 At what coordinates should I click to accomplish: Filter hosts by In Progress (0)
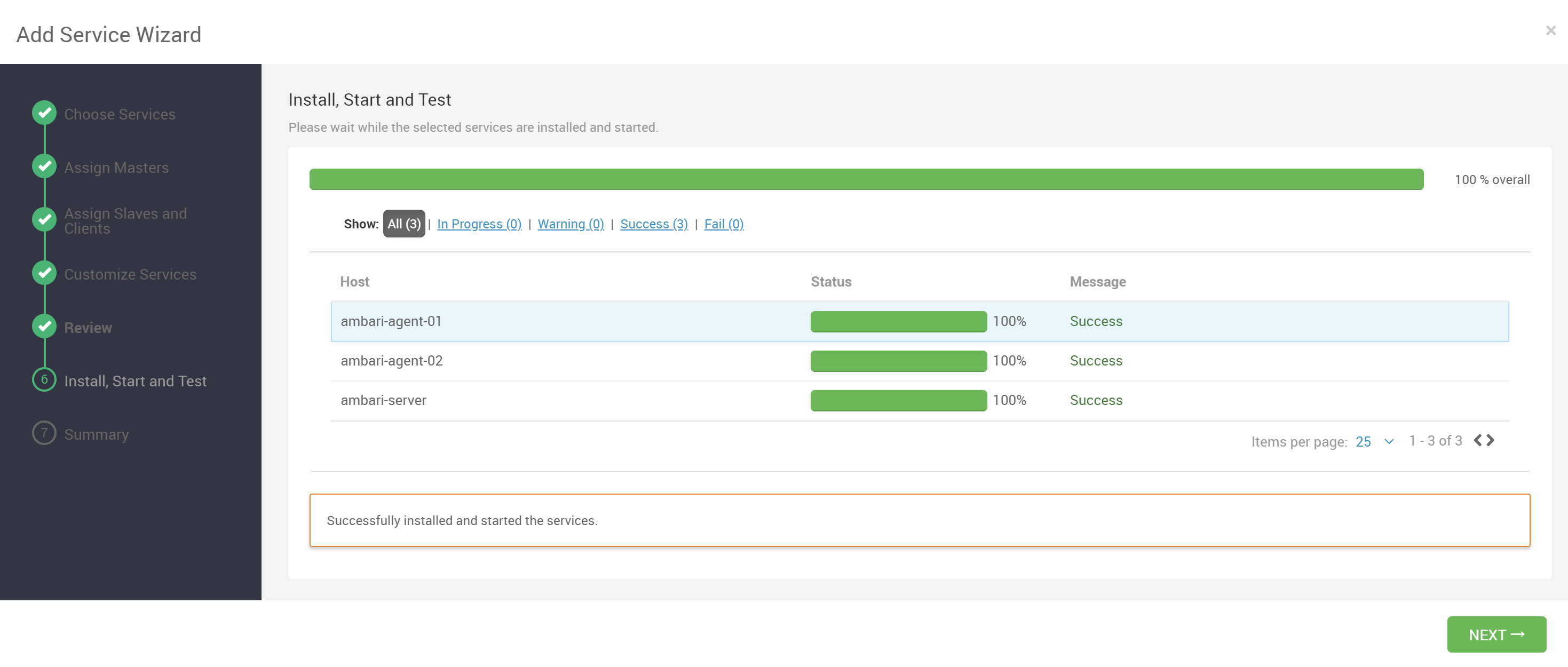tap(479, 224)
